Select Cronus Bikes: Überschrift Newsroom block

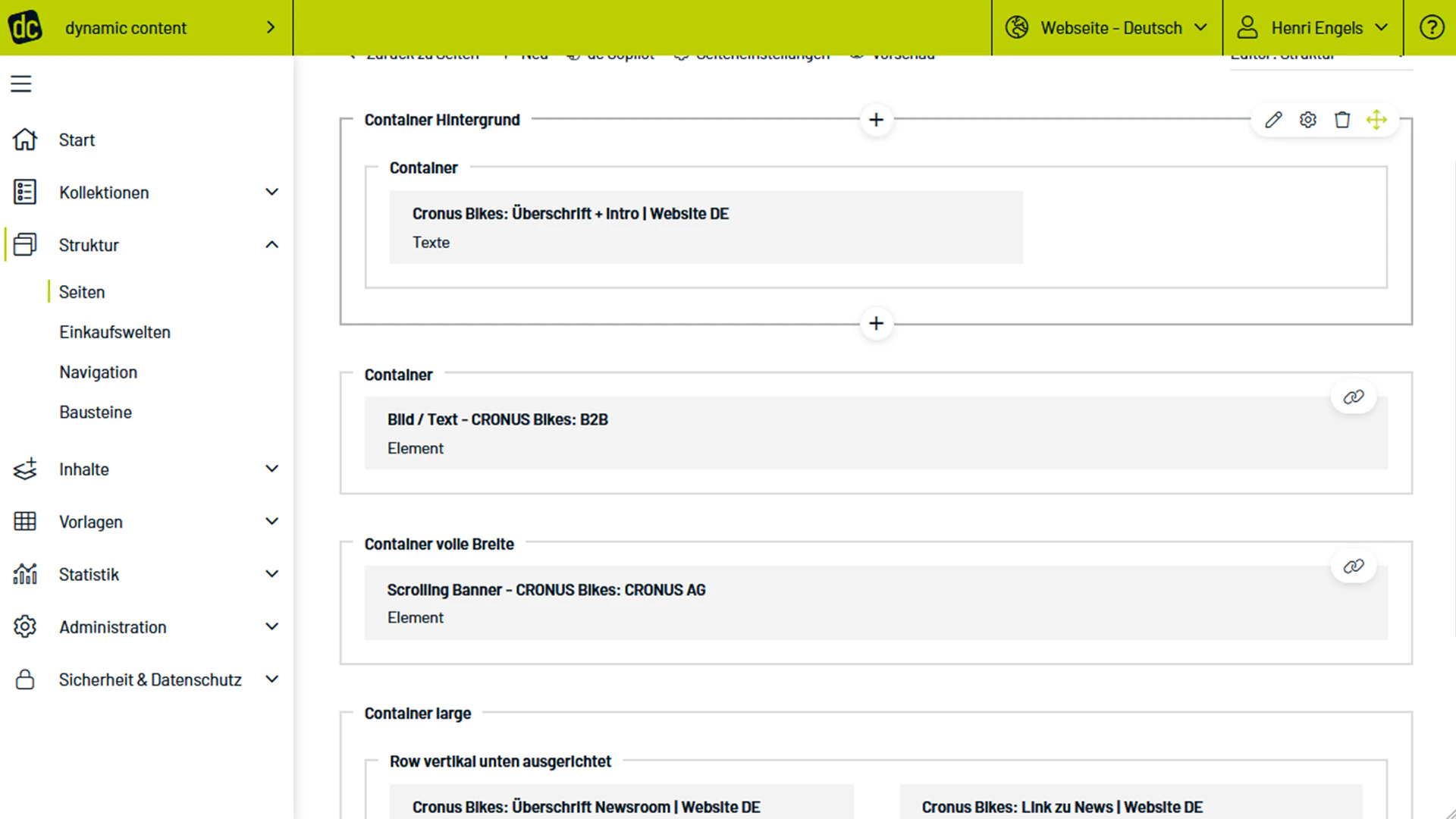coord(621,802)
